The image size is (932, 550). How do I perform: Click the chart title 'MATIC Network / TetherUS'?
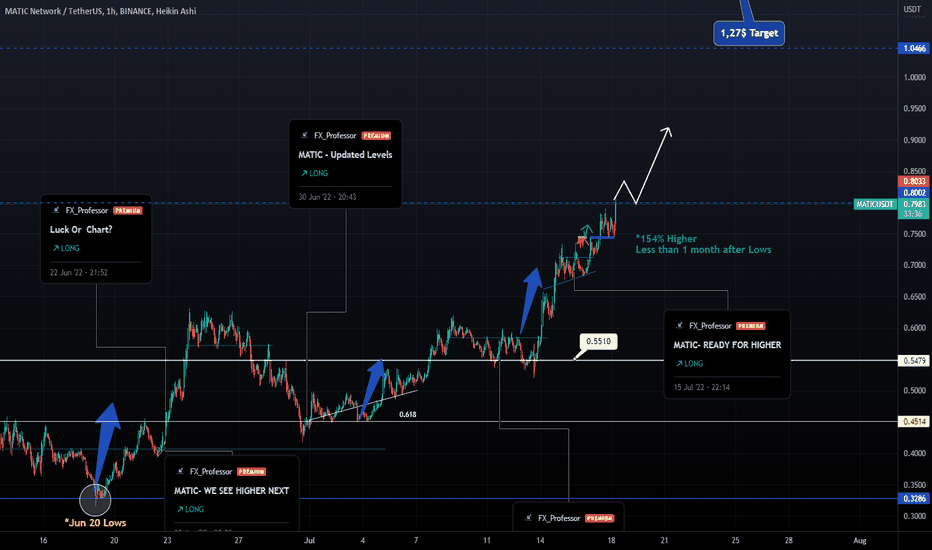pos(53,11)
